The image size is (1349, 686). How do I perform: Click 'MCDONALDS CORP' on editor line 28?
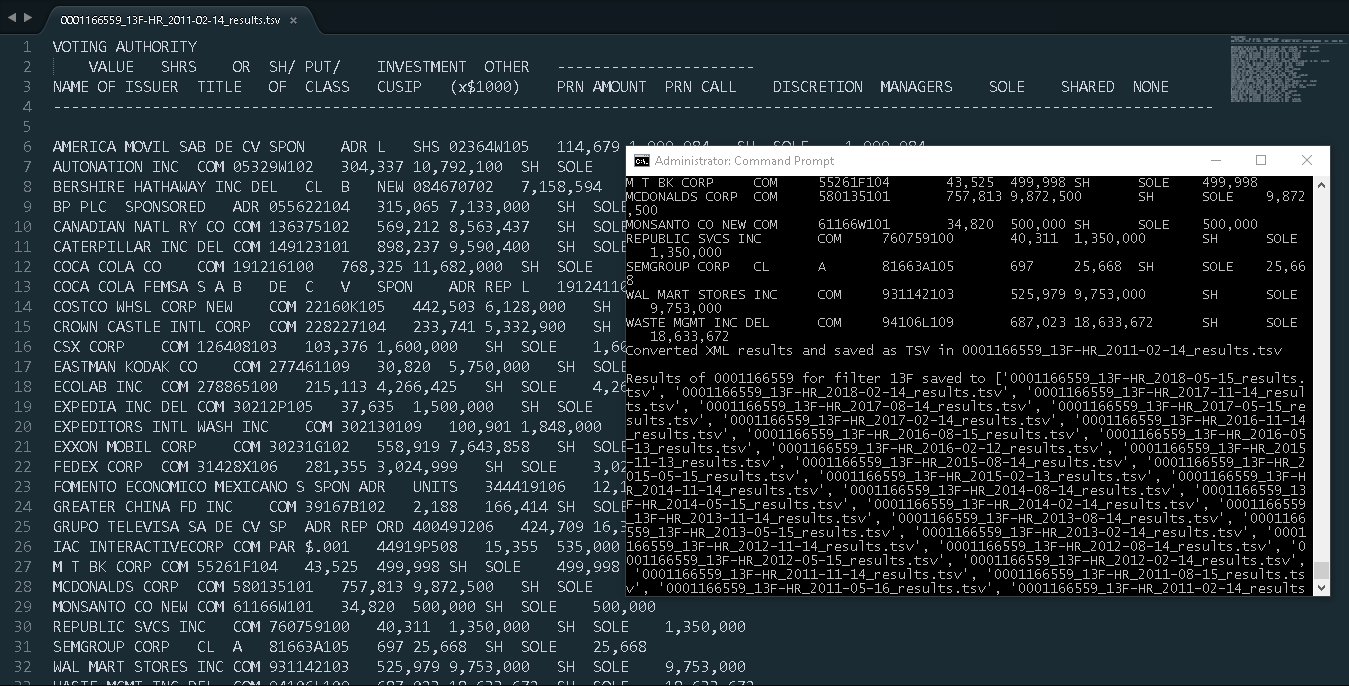coord(116,587)
